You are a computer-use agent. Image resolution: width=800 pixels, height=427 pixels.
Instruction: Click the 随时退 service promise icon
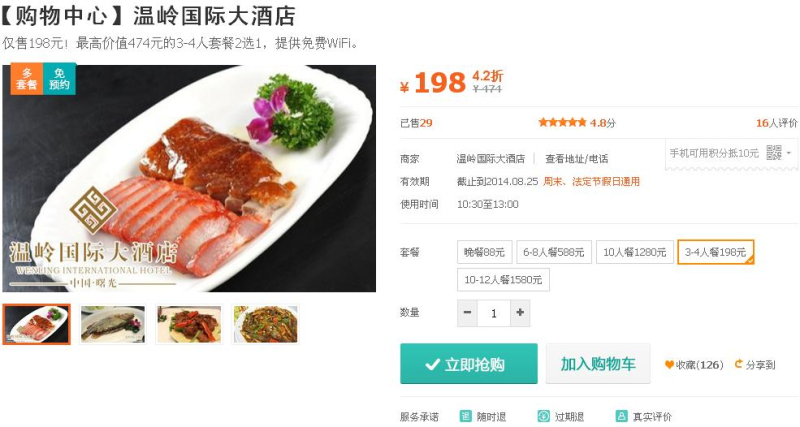[x=465, y=416]
